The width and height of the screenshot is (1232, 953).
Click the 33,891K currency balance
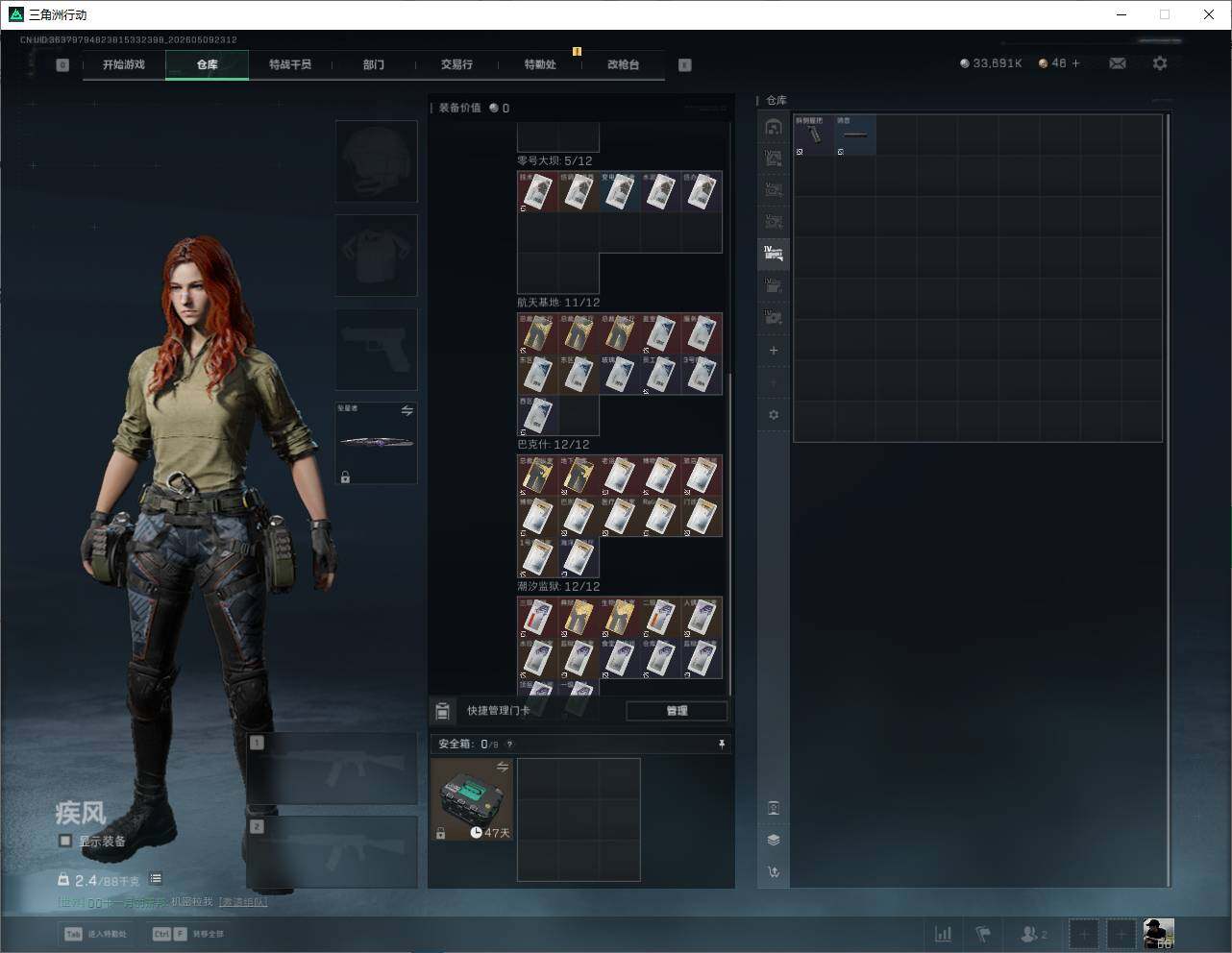(x=991, y=63)
